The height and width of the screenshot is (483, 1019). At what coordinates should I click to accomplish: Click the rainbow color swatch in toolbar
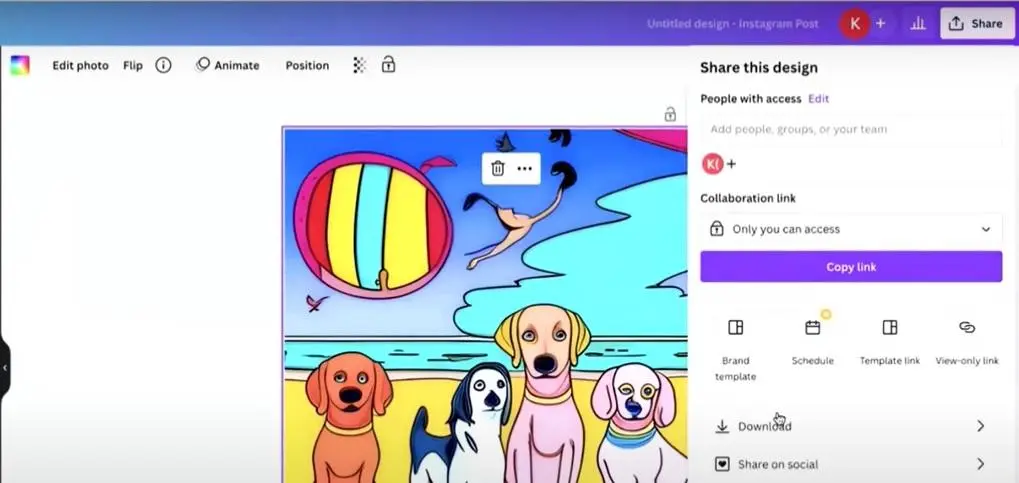20,66
